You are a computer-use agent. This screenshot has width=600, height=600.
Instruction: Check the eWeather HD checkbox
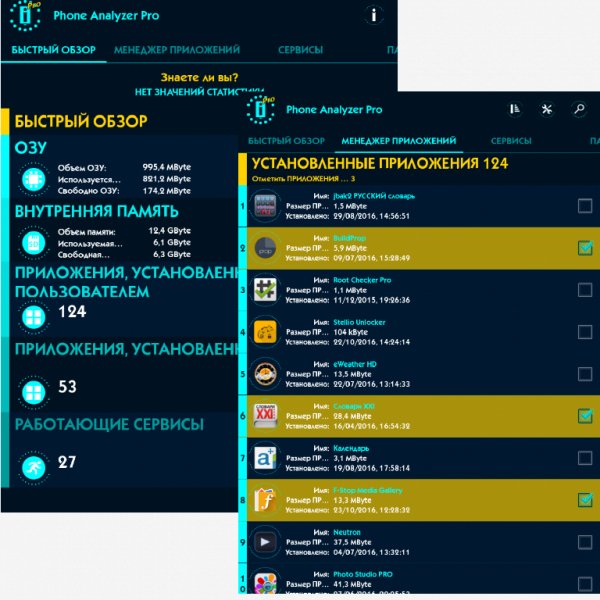[x=585, y=374]
